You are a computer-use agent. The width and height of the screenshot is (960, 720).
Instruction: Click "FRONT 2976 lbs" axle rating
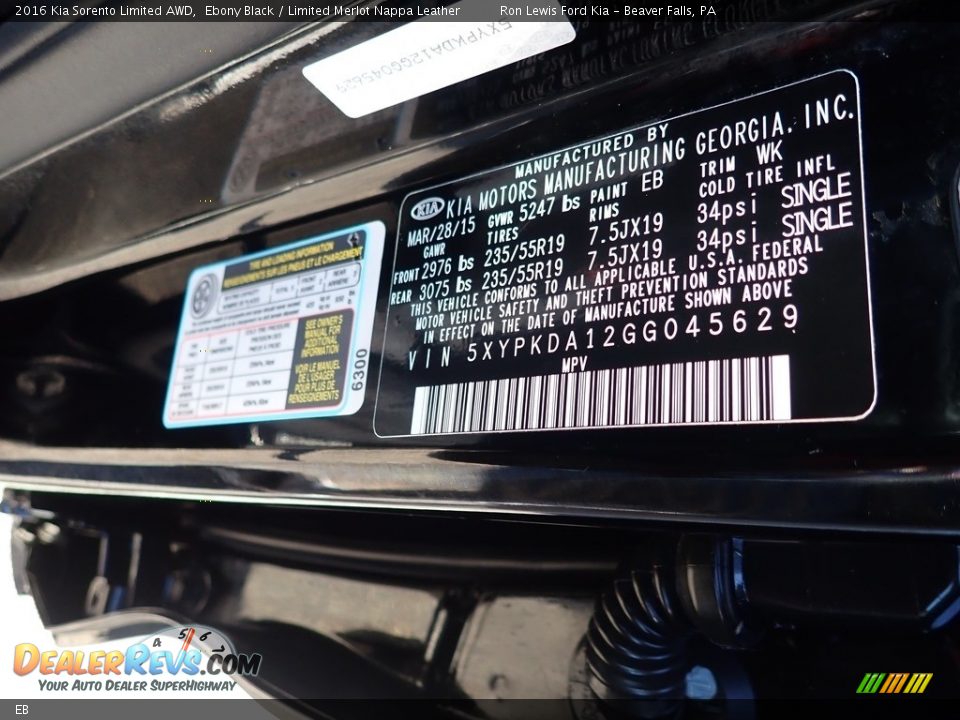point(433,270)
